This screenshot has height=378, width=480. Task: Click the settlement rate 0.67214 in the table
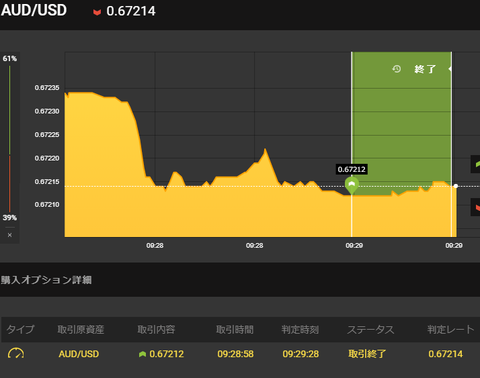(x=446, y=354)
